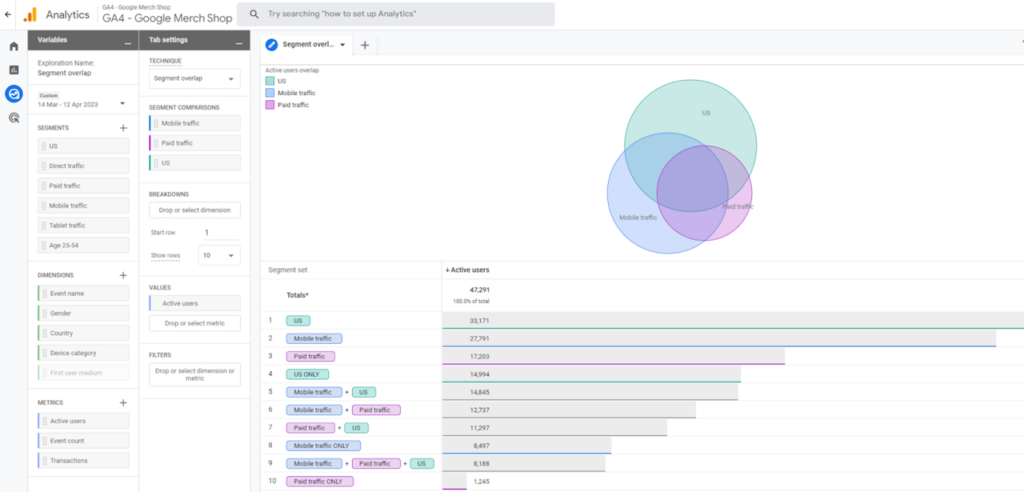Click the search box
The image size is (1024, 492).
coord(395,14)
